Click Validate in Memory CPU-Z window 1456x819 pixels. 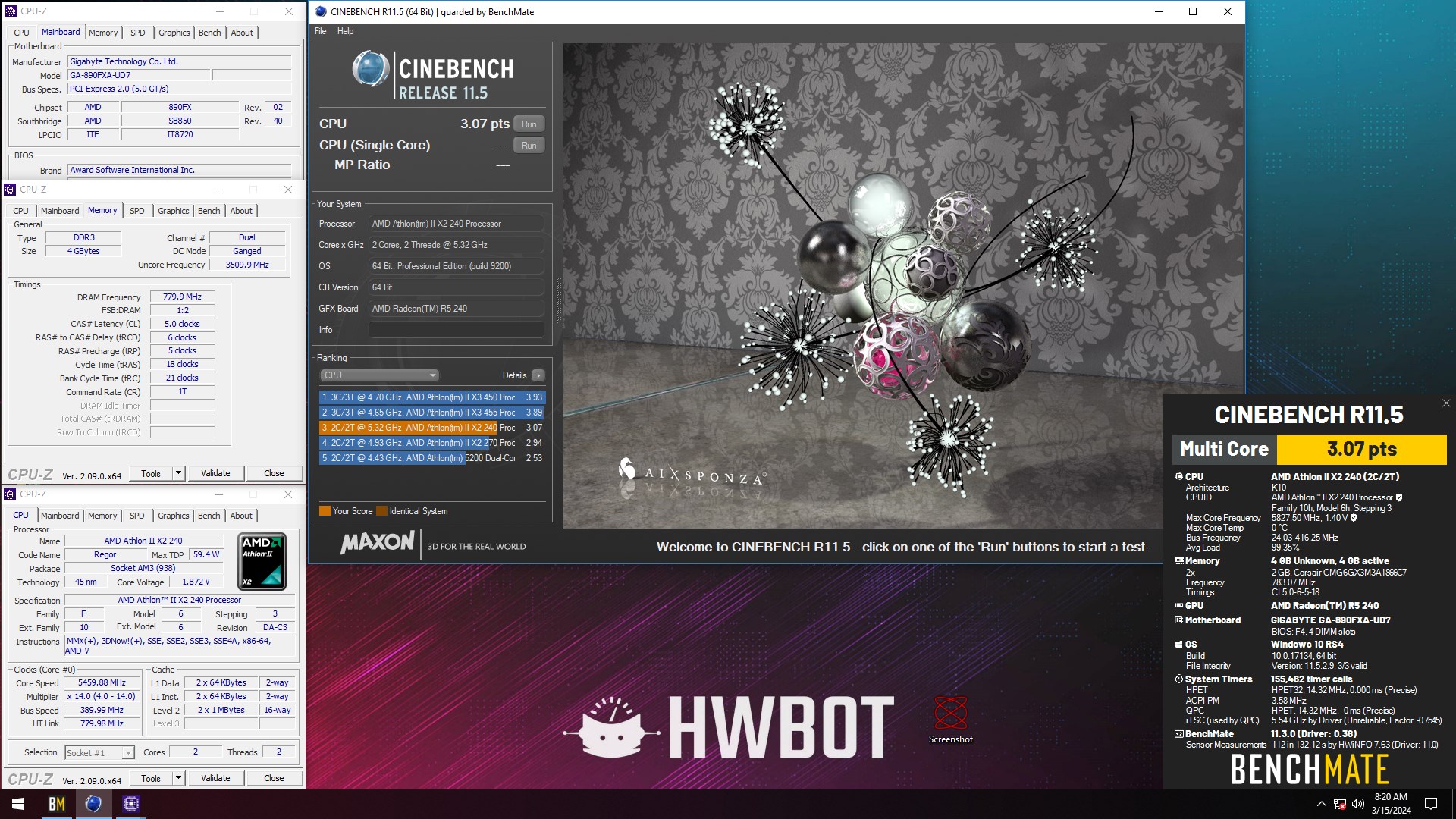(215, 473)
